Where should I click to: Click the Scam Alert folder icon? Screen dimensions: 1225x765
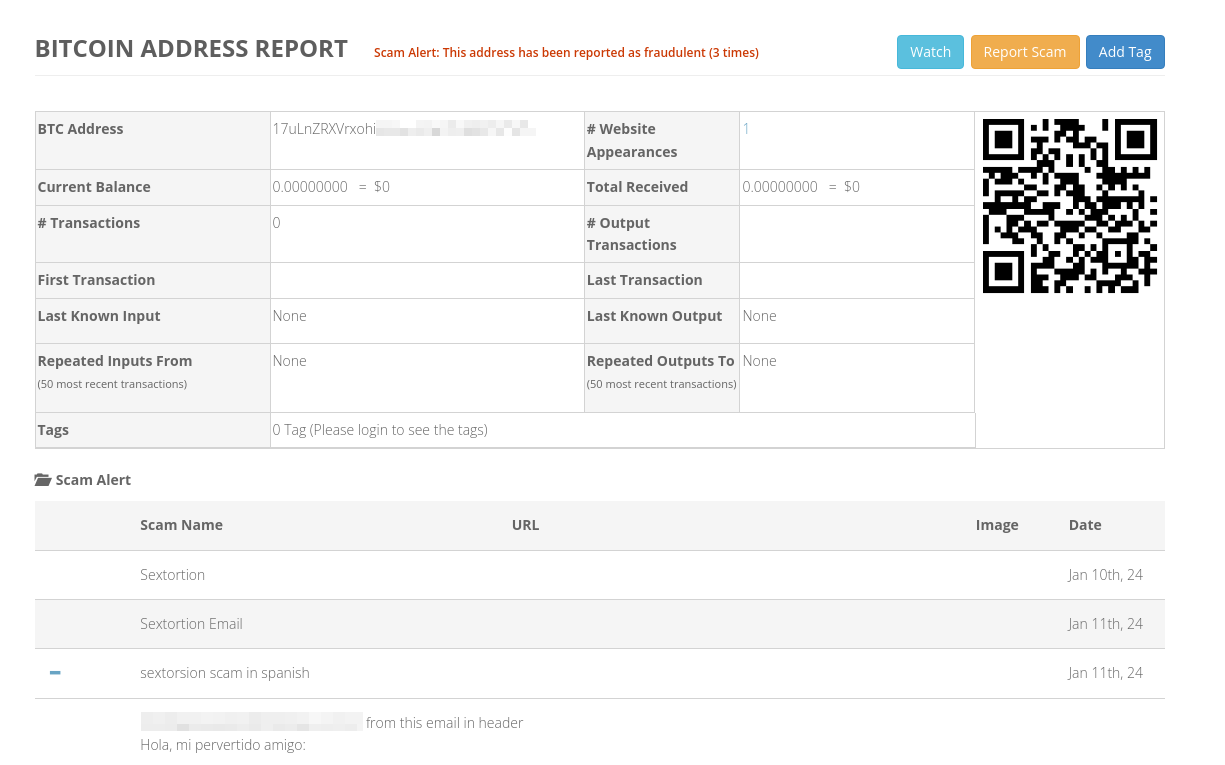coord(43,480)
